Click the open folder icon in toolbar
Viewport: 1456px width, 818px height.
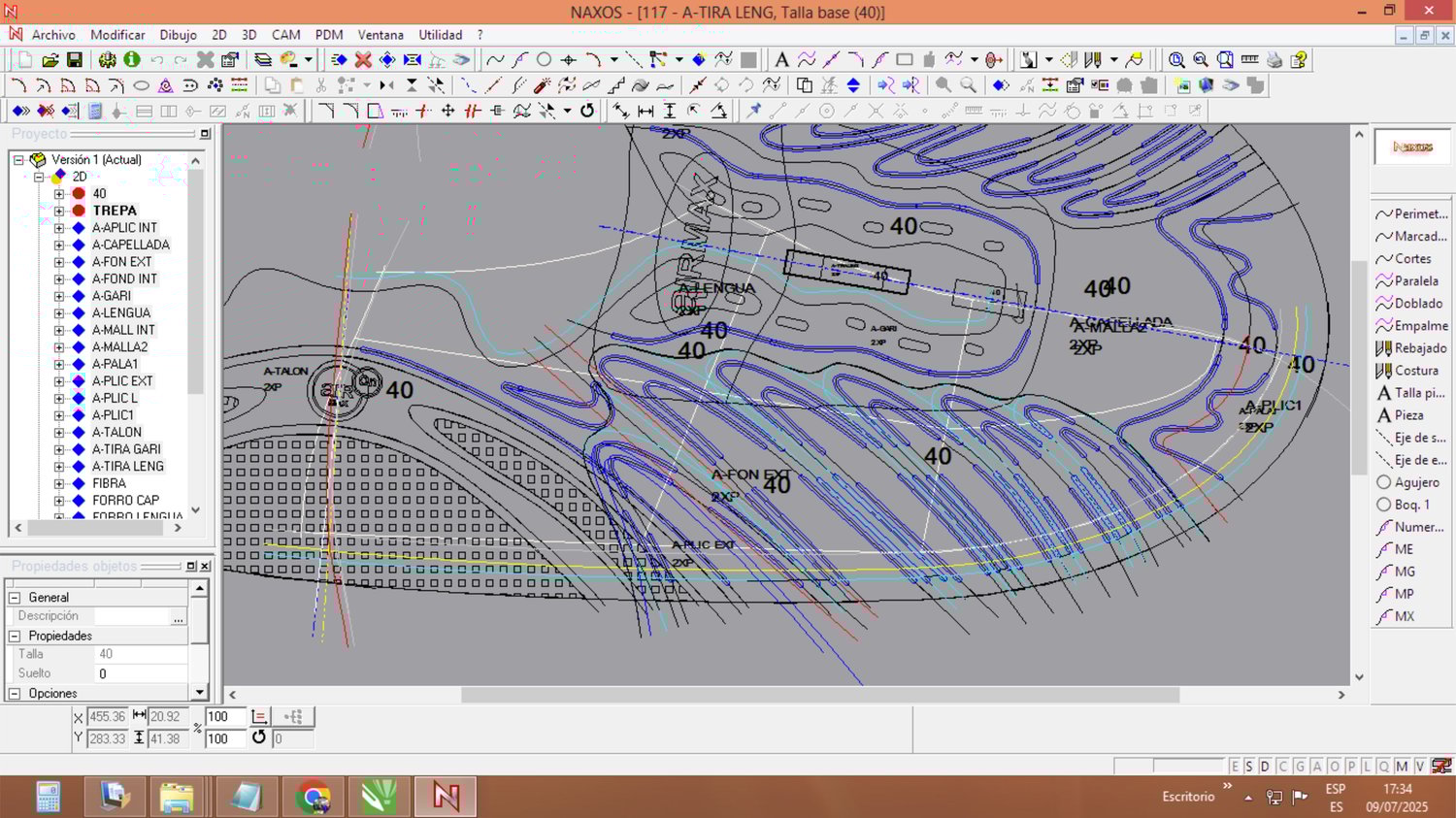coord(50,60)
